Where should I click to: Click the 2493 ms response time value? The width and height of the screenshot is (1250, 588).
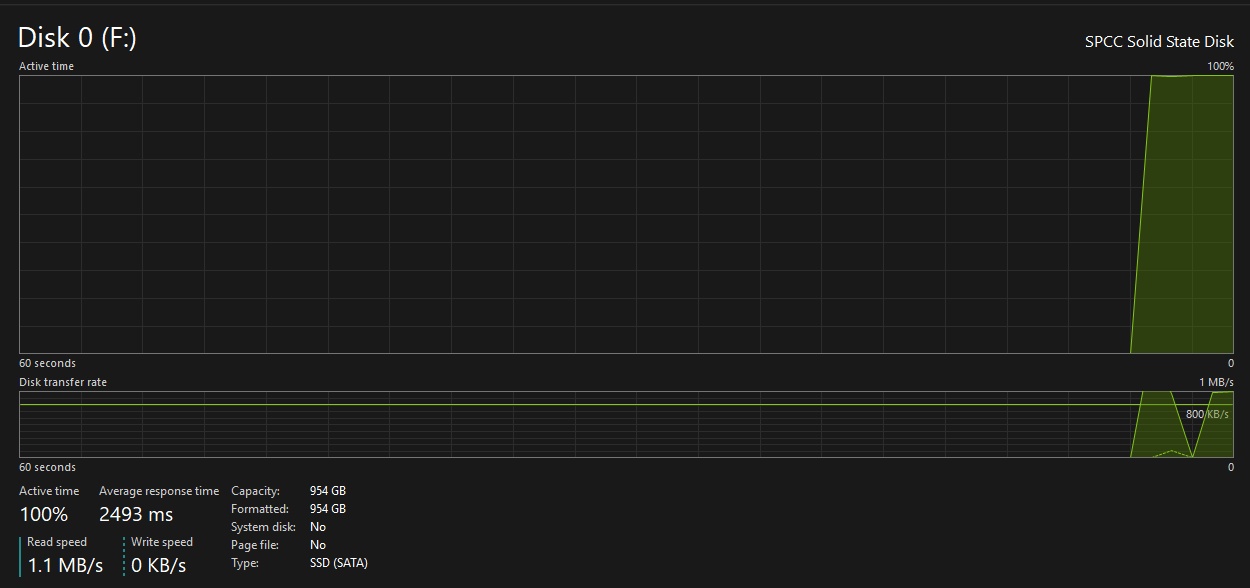coord(136,515)
